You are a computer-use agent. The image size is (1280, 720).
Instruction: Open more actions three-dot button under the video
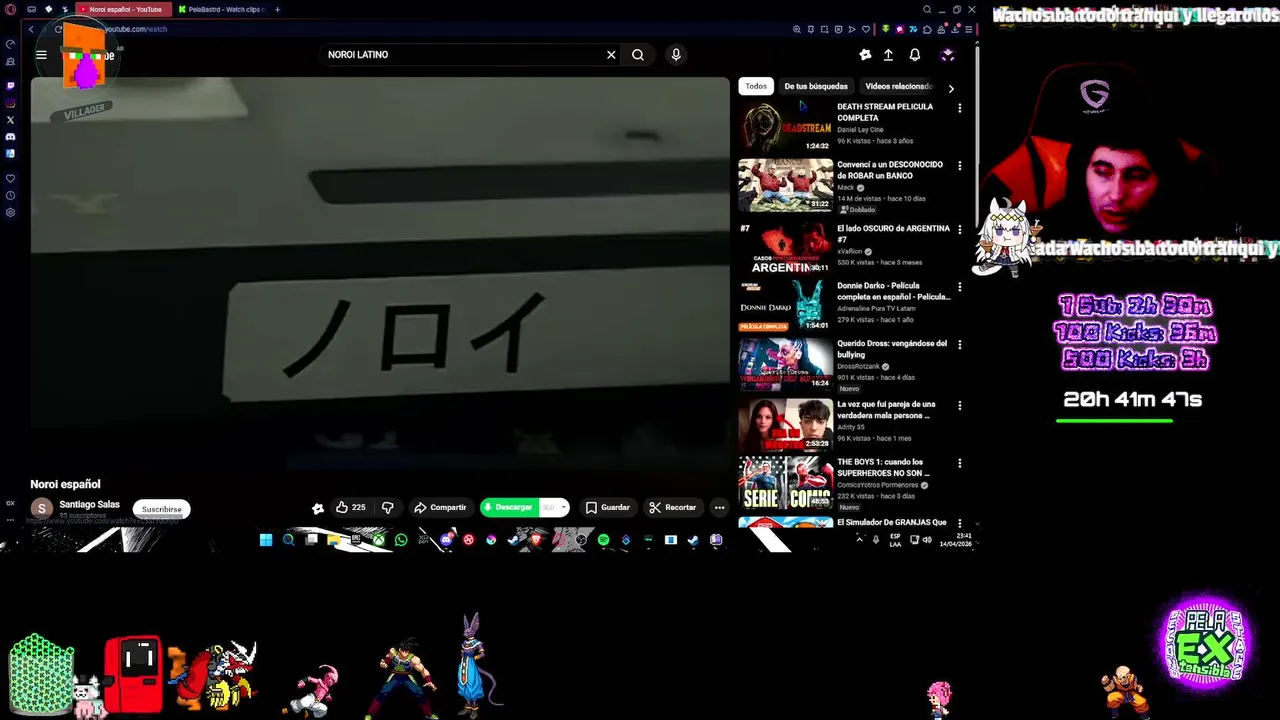coord(719,507)
